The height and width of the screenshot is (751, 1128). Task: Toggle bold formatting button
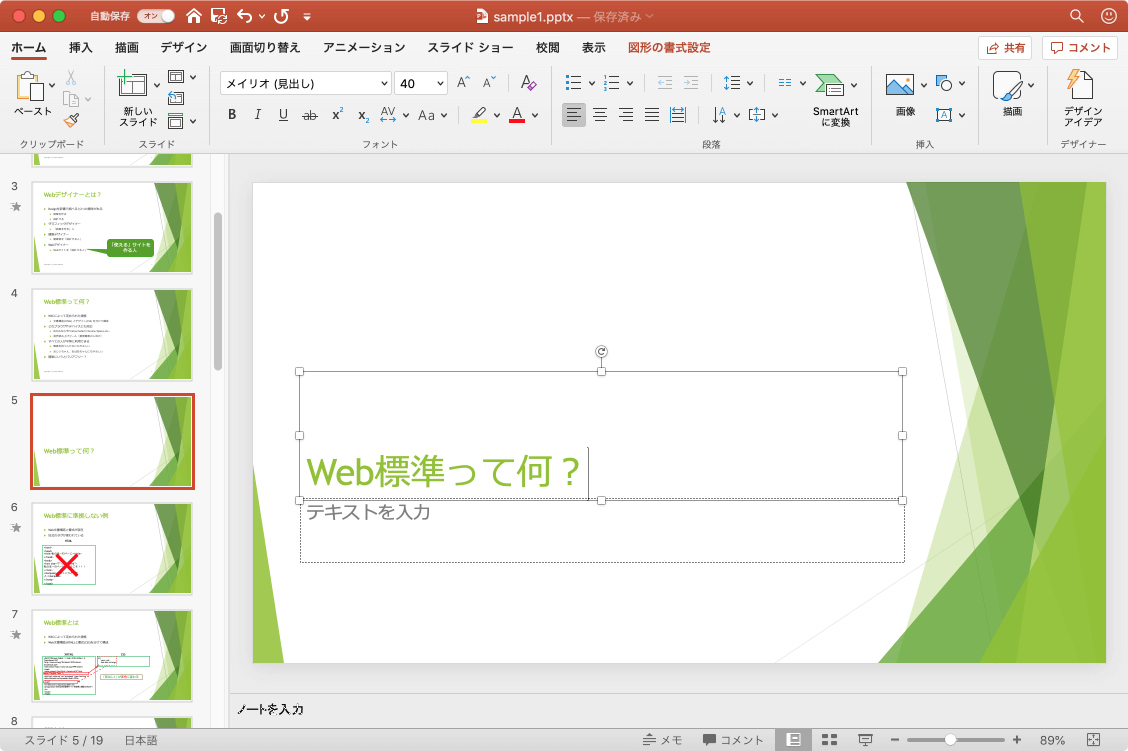click(232, 114)
